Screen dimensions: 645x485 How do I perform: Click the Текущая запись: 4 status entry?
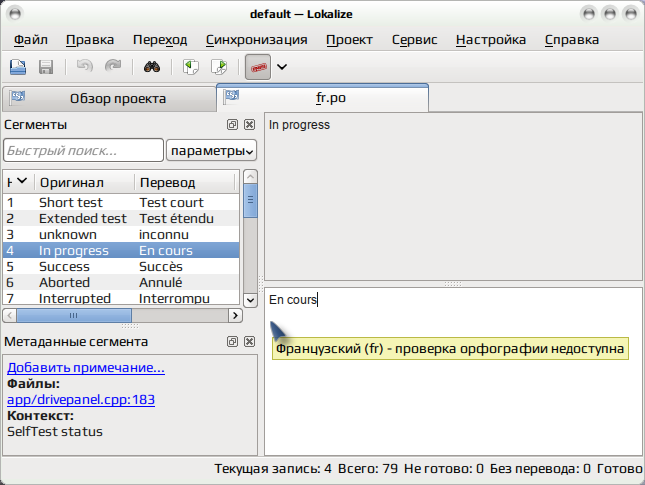tap(273, 469)
